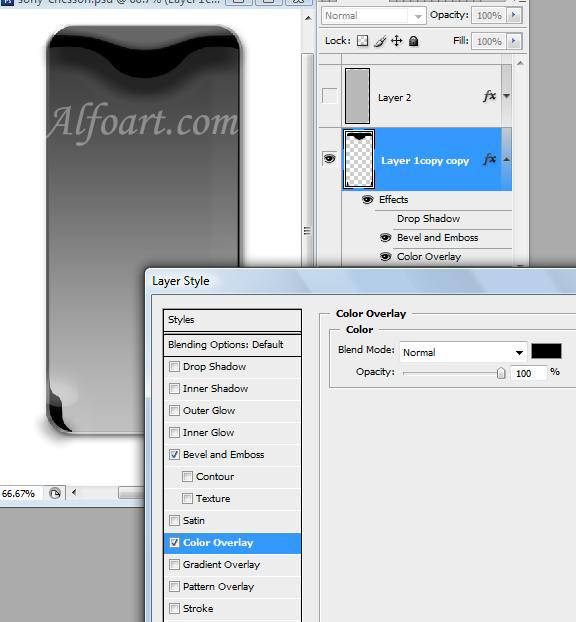Select Blending Options: Default
This screenshot has height=622, width=576.
point(232,344)
